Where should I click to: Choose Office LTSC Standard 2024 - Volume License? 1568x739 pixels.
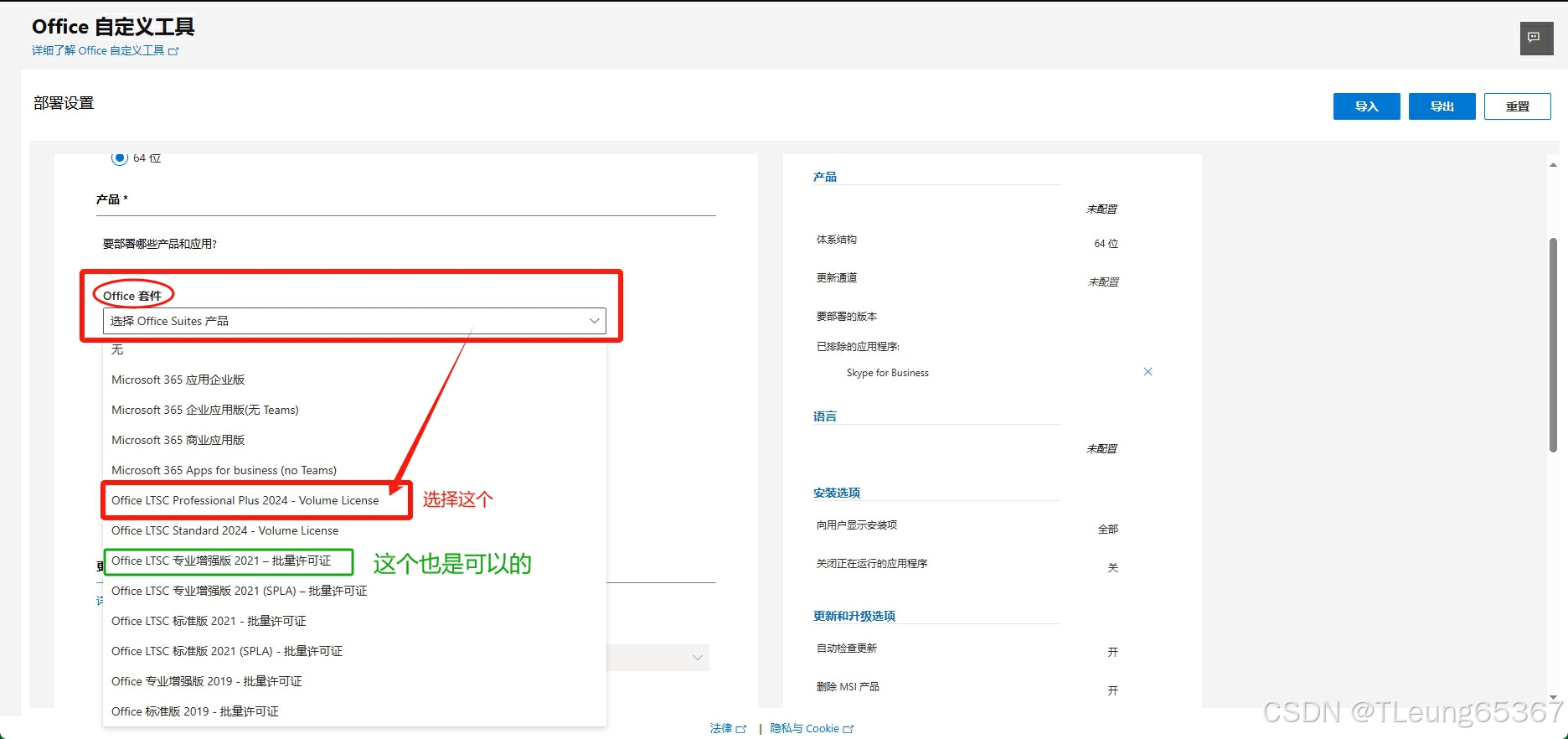[354, 530]
